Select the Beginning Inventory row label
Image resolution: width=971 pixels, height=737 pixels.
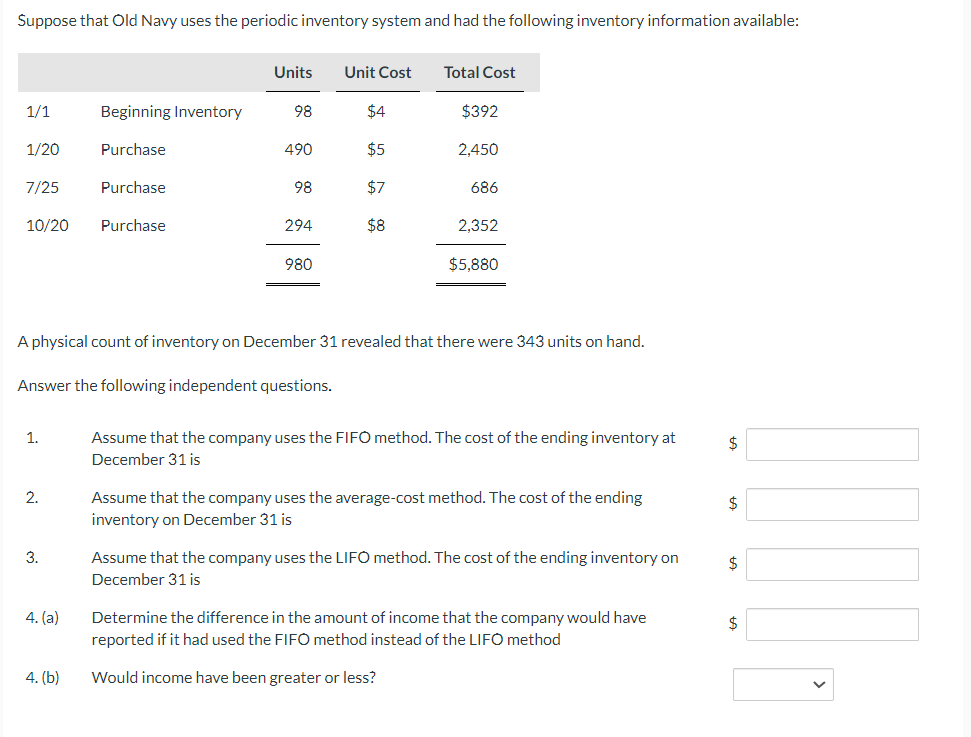[x=172, y=111]
